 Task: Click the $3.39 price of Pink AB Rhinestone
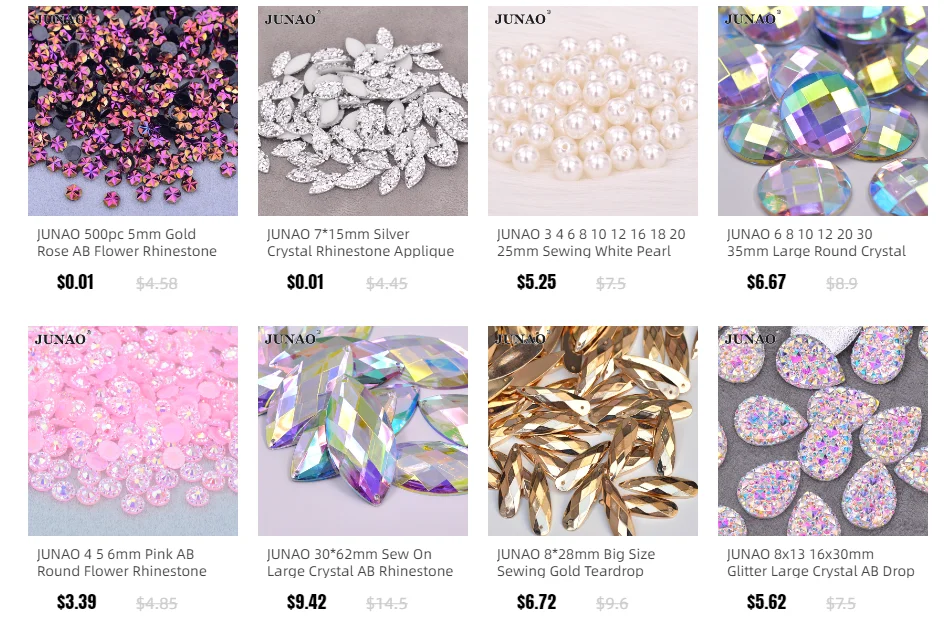(x=76, y=602)
